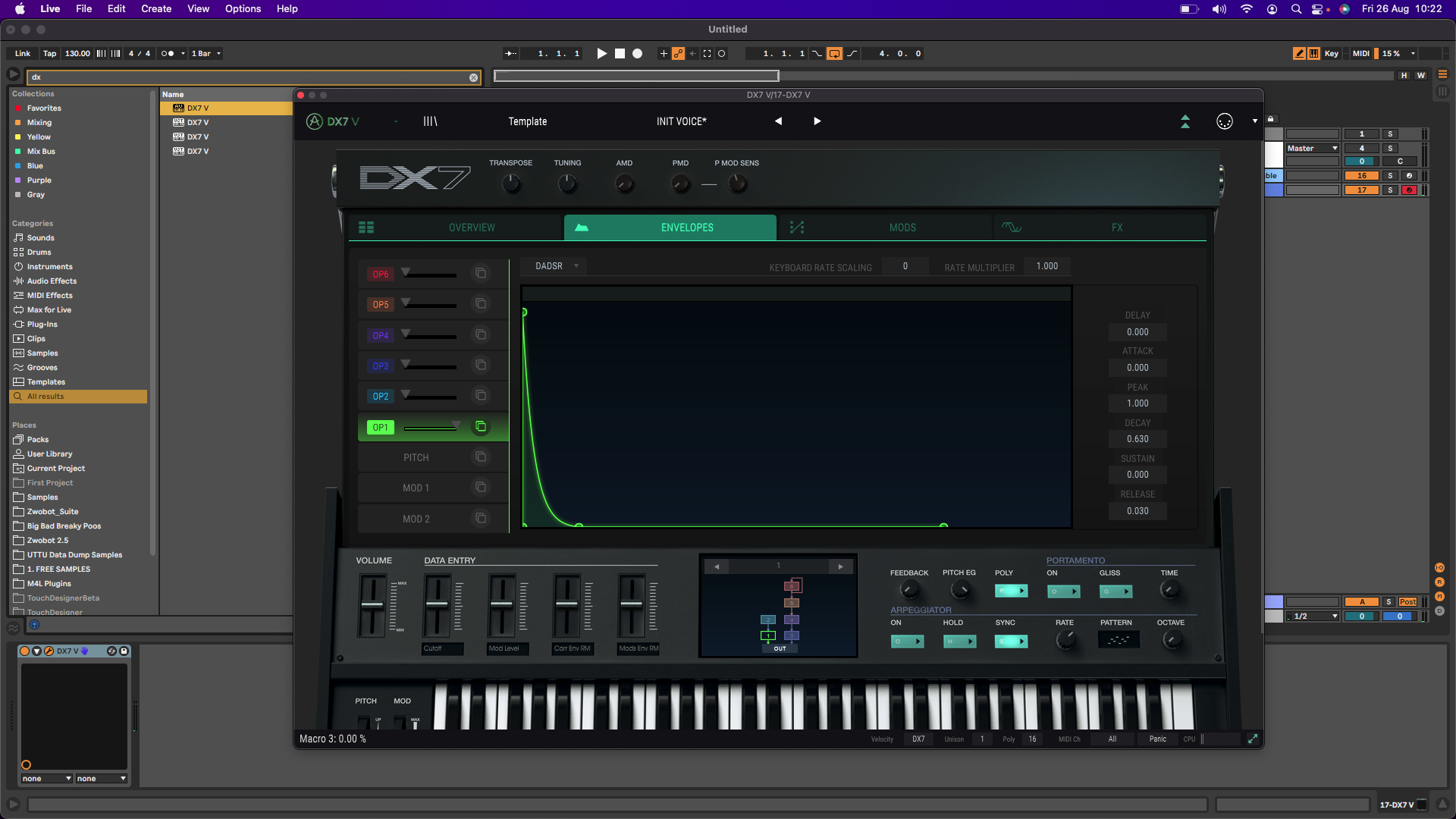
Task: Toggle the POLY mode switch
Action: pyautogui.click(x=1011, y=591)
